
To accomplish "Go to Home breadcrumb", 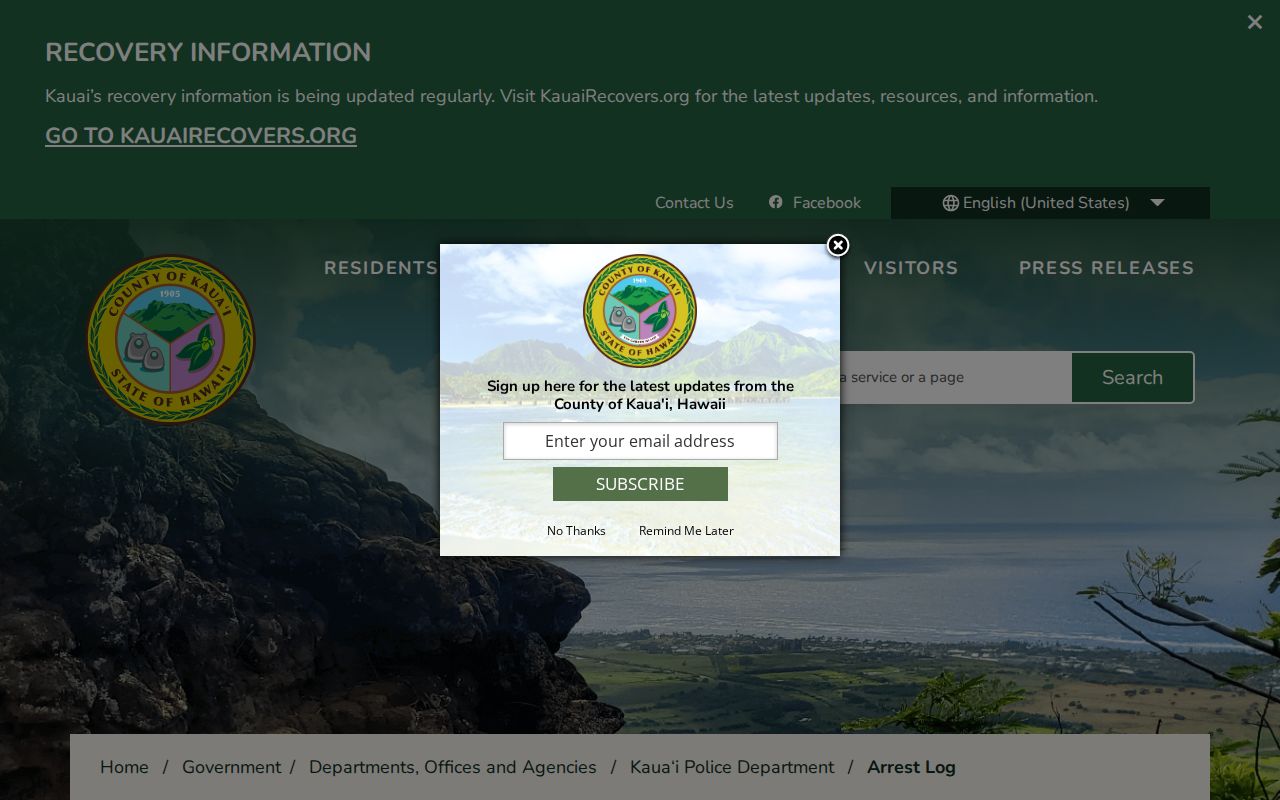I will 124,767.
